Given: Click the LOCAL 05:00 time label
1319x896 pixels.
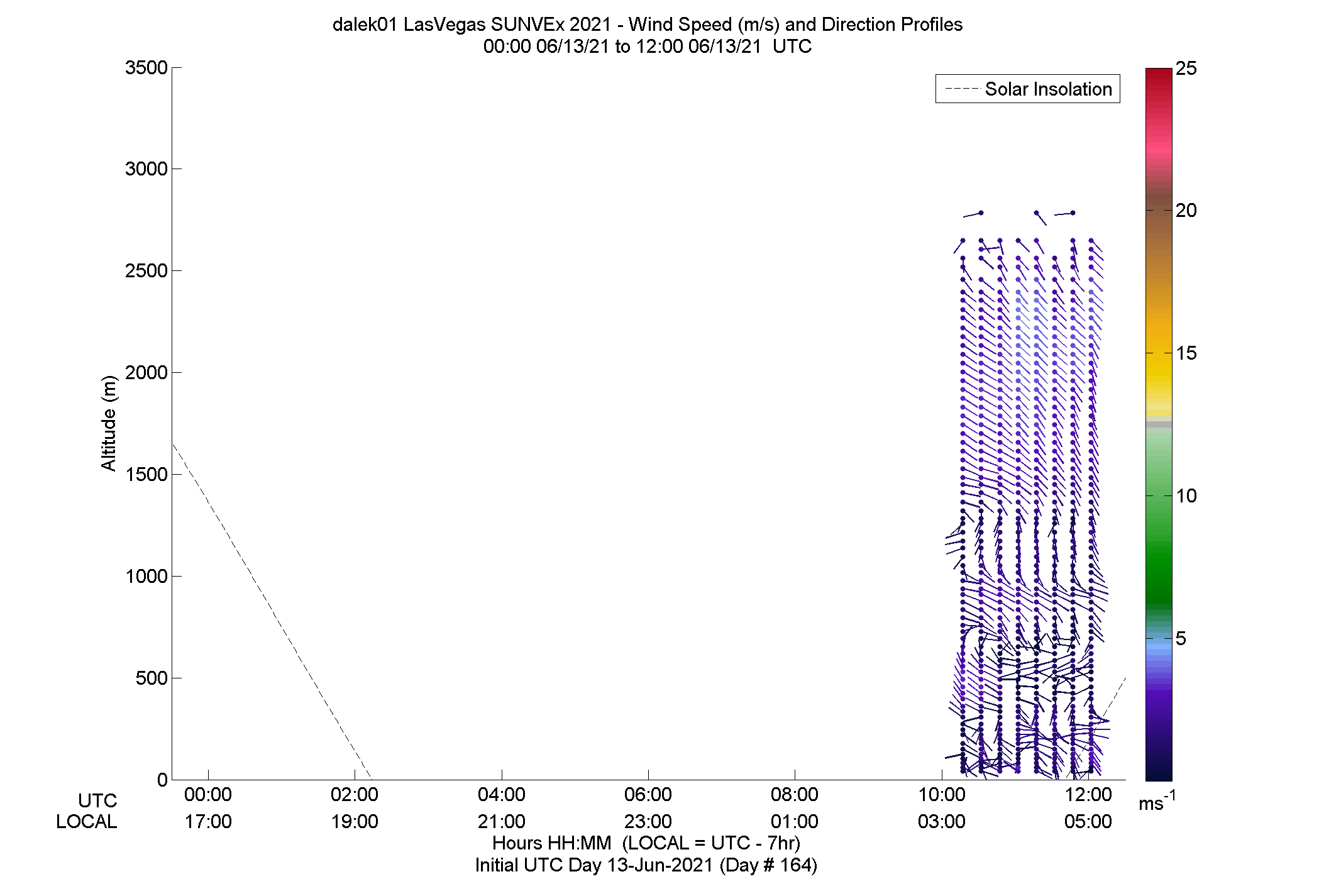Looking at the screenshot, I should coord(1088,822).
